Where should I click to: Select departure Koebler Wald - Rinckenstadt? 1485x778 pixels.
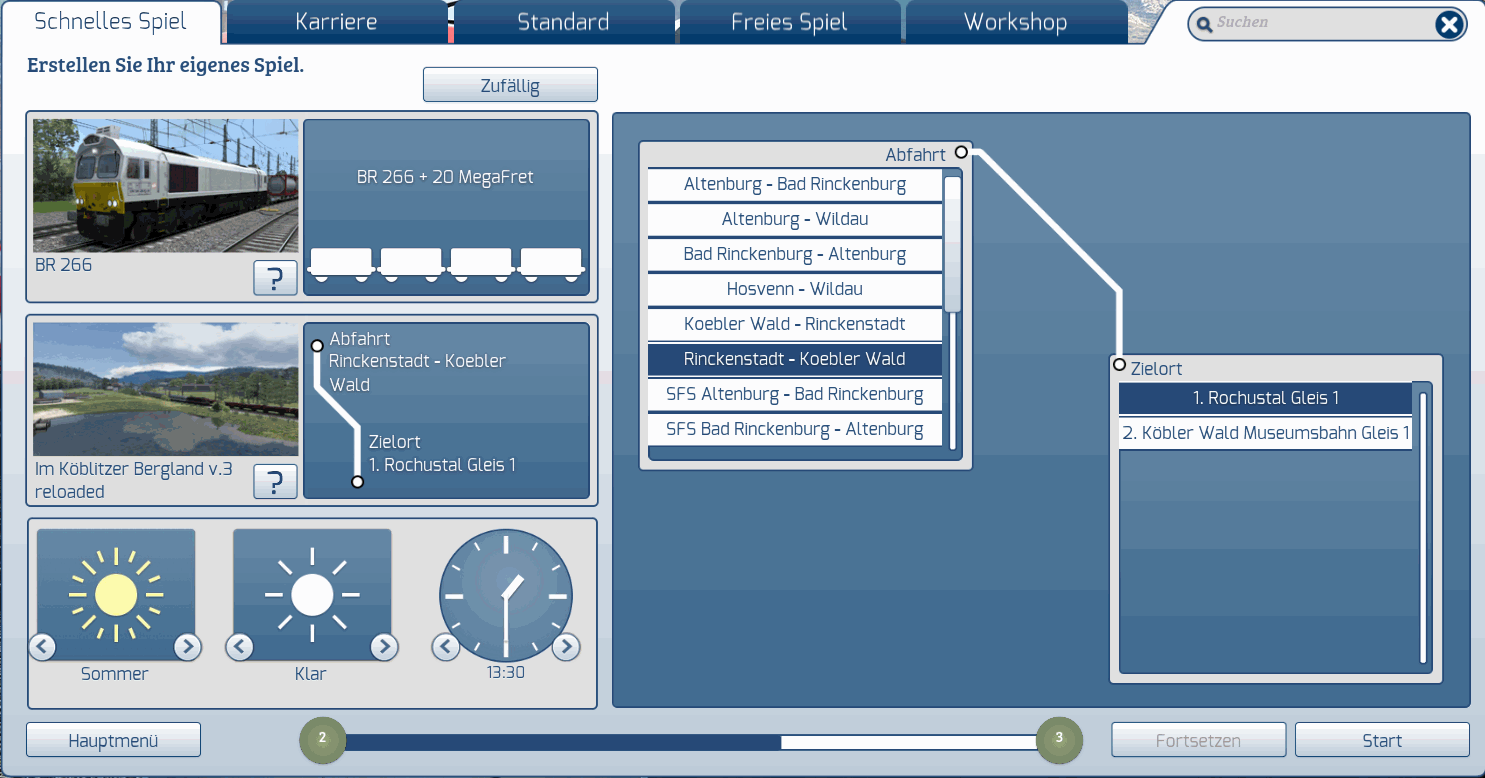point(795,324)
